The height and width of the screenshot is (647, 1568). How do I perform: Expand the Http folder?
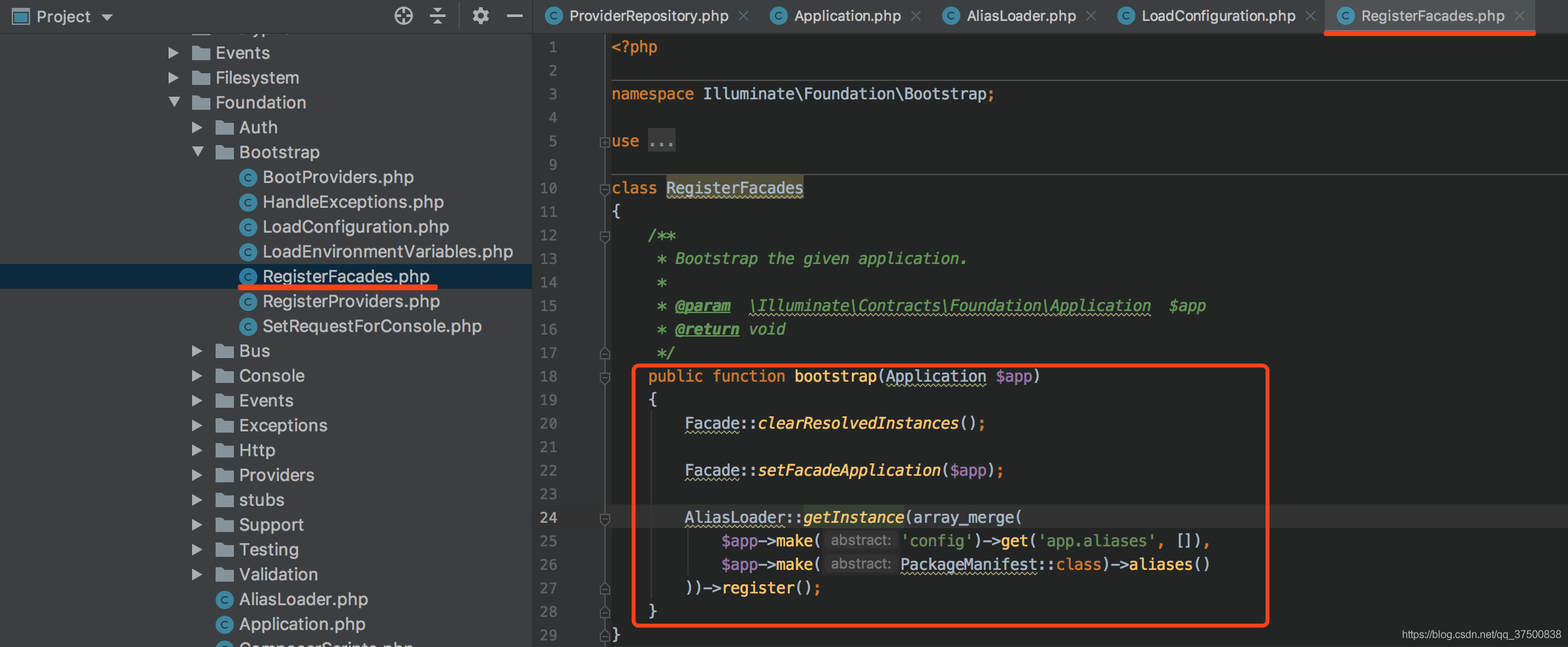197,450
